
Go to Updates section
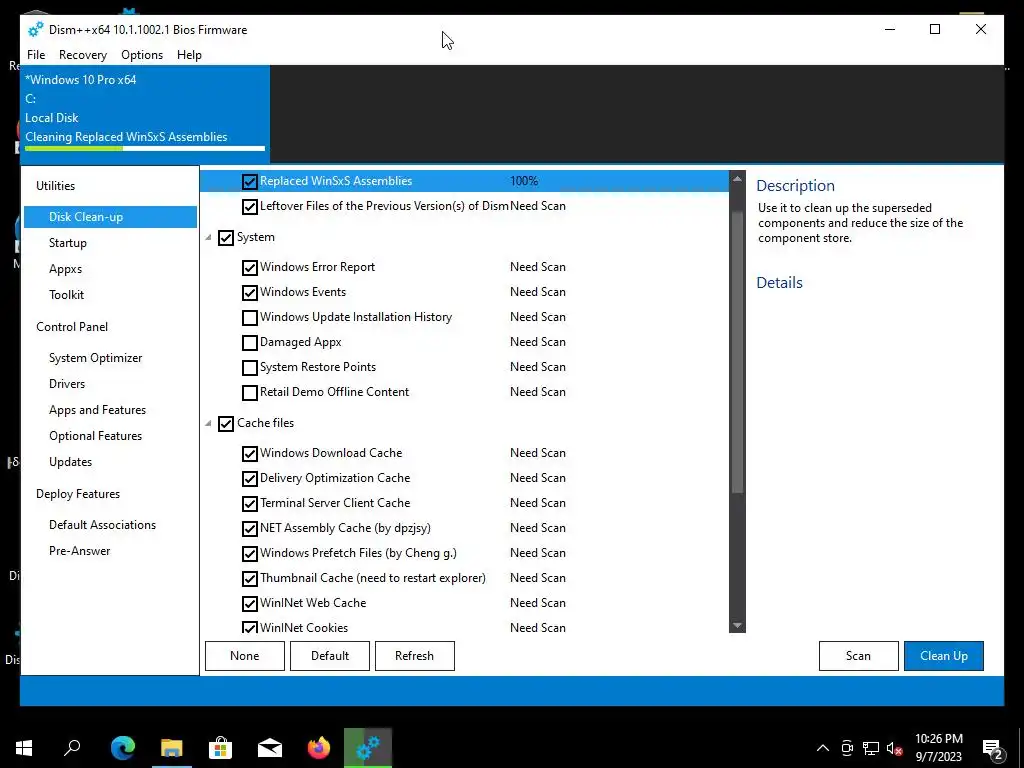(71, 462)
